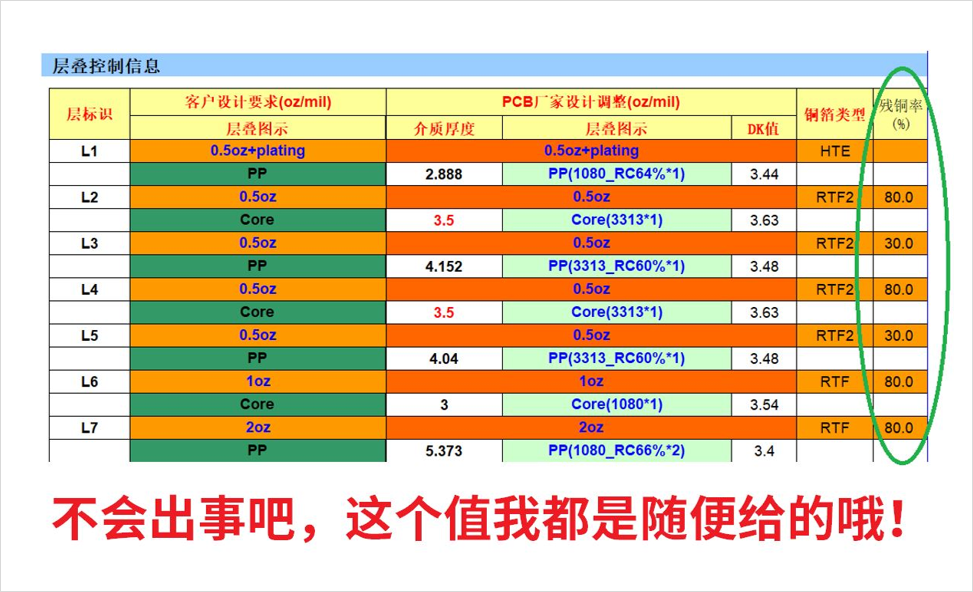This screenshot has width=973, height=592.
Task: Click the 80.0 copper rate in row L2
Action: coord(900,197)
